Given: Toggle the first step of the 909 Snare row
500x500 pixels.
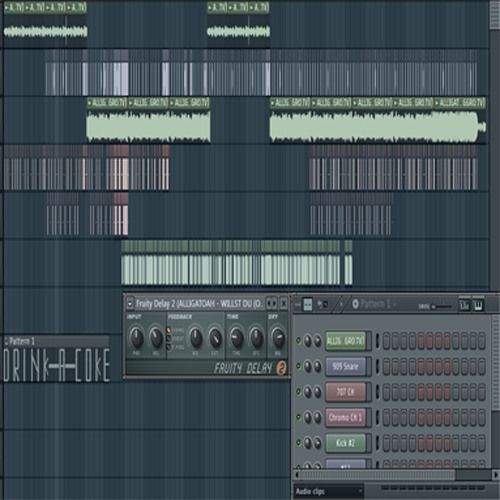Looking at the screenshot, I should coord(386,366).
